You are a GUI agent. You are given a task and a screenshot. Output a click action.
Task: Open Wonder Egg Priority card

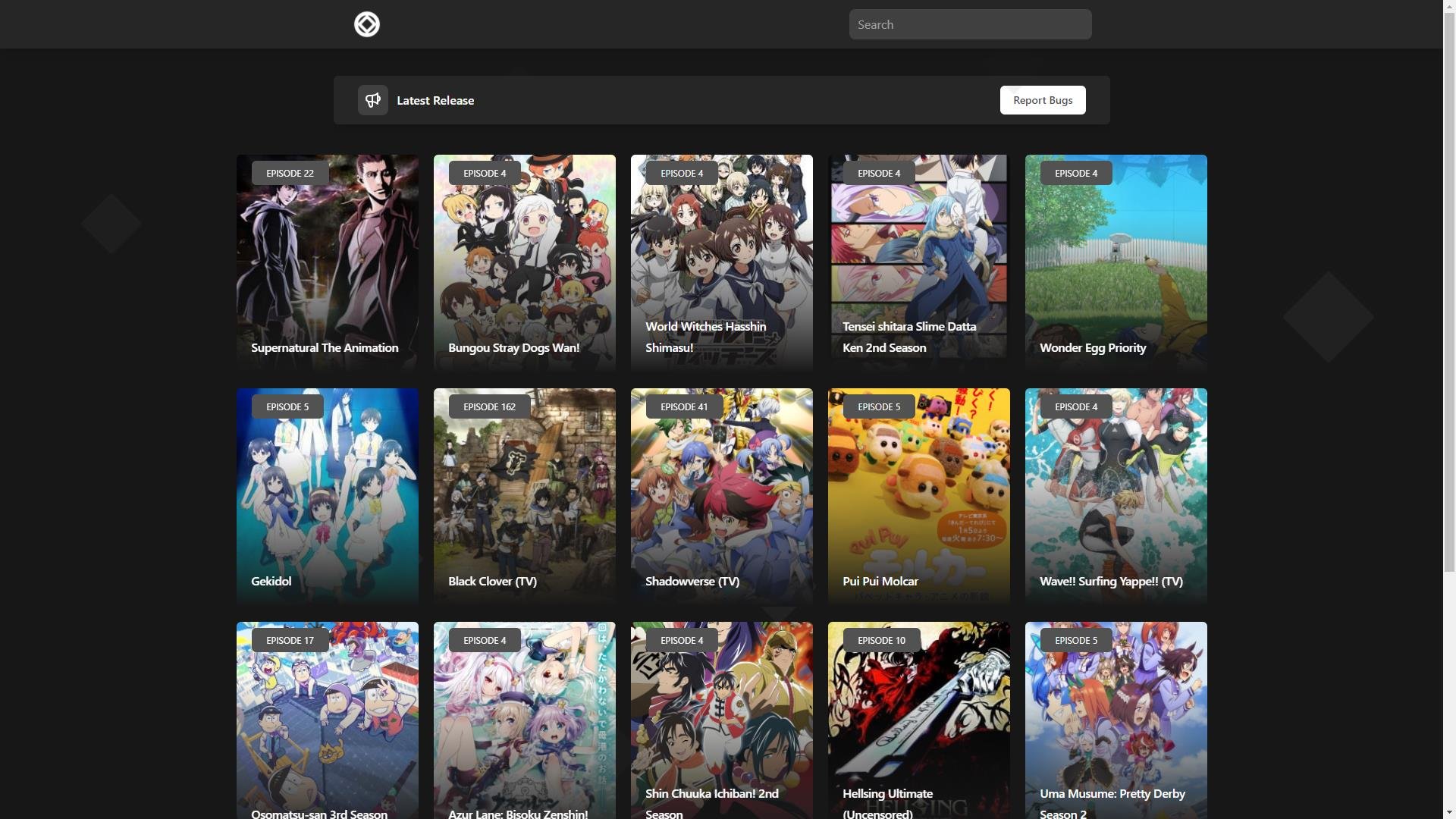click(x=1116, y=262)
